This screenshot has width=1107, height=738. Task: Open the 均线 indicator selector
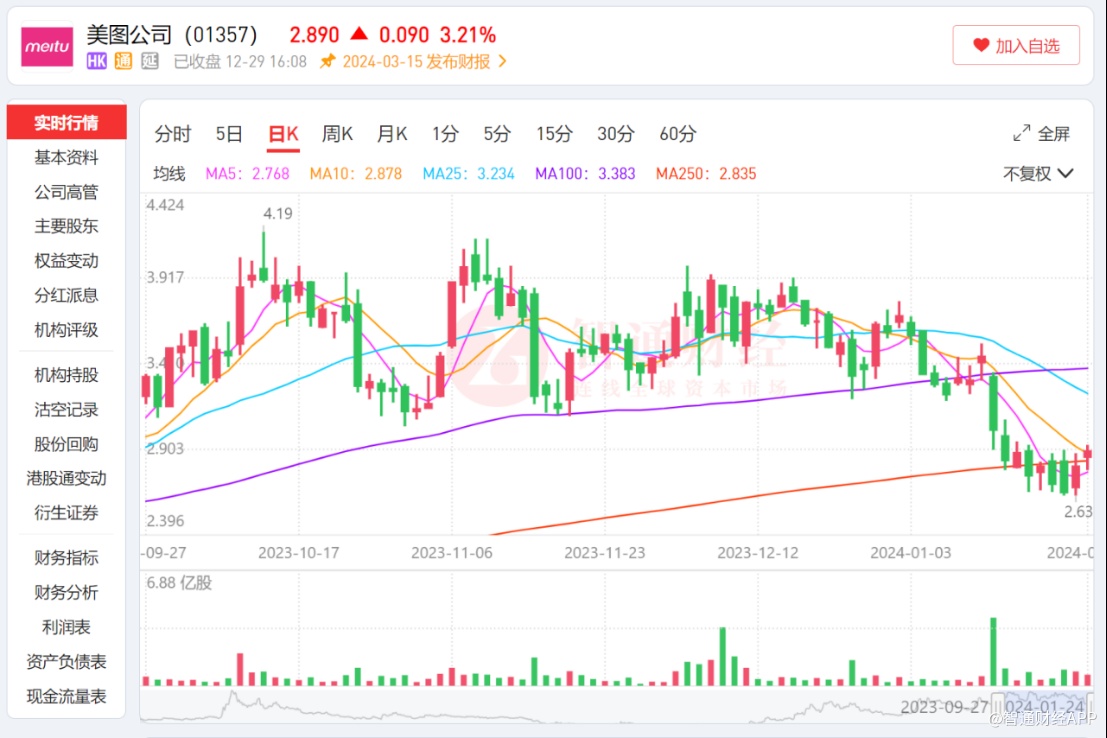click(x=169, y=173)
